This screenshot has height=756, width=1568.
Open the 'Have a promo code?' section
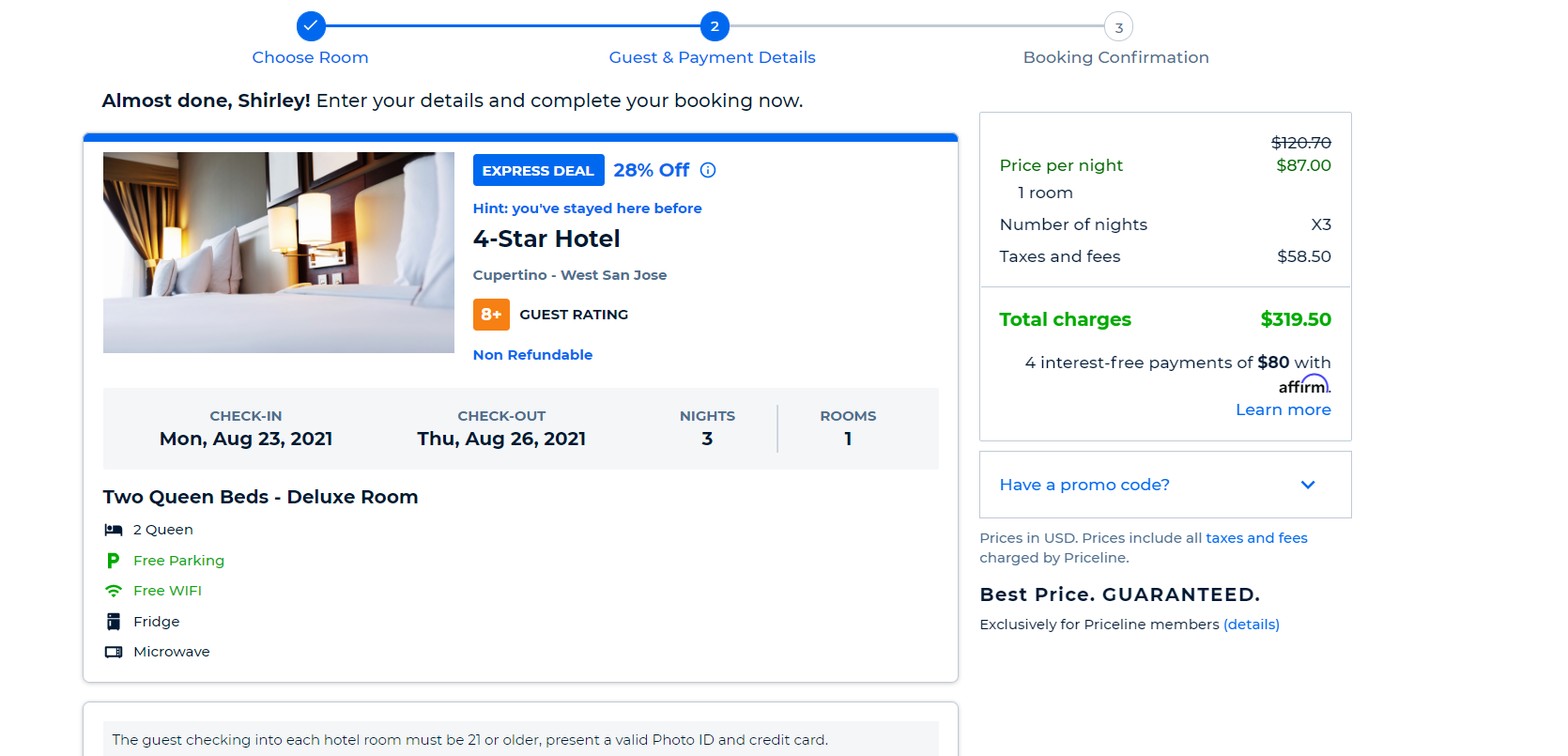[1084, 485]
